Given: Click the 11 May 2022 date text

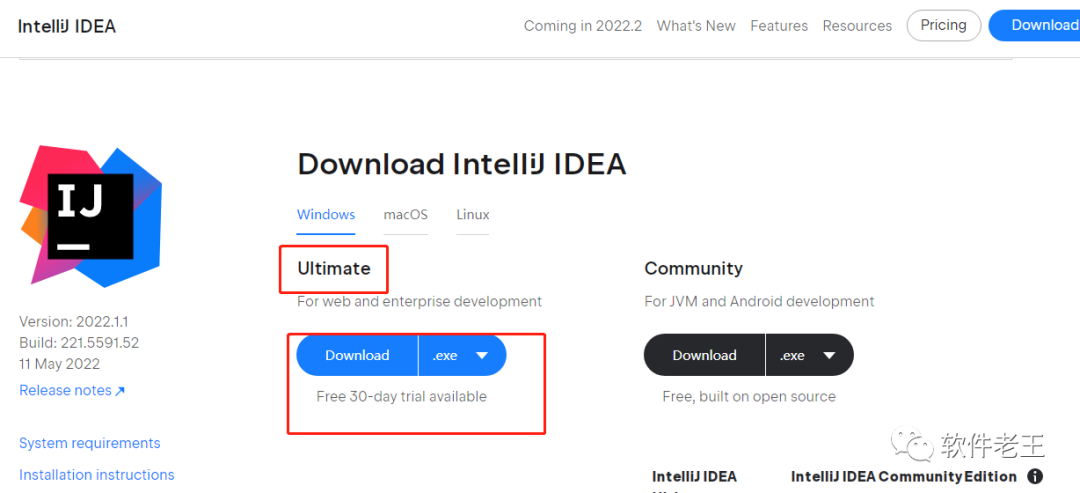Looking at the screenshot, I should [59, 364].
